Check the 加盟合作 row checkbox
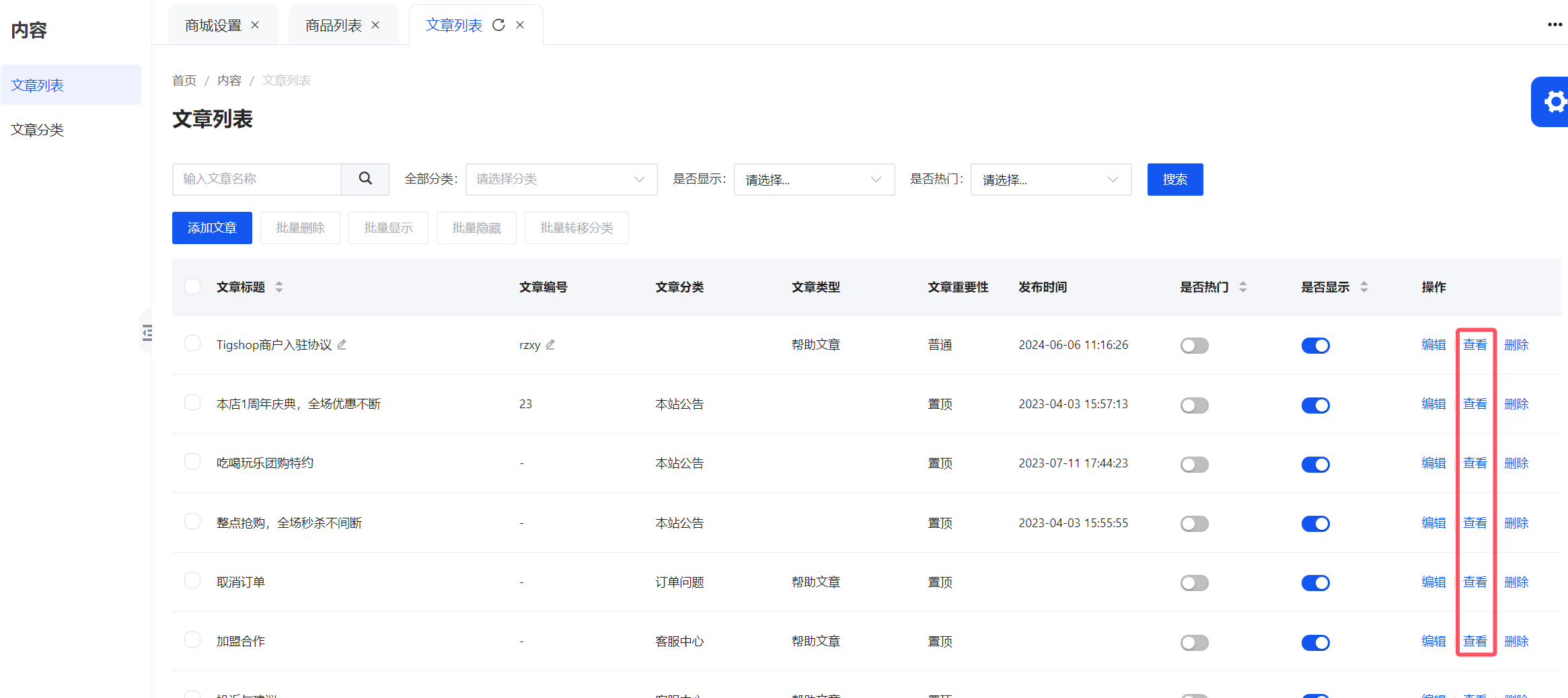The width and height of the screenshot is (1568, 698). (x=192, y=640)
